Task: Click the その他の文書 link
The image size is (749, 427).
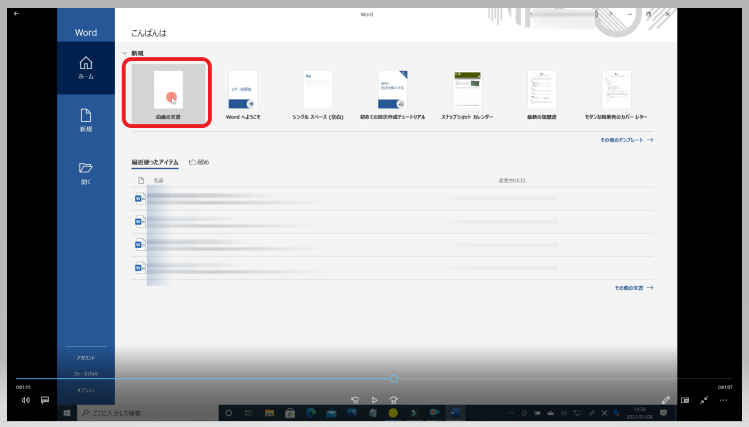Action: tap(633, 287)
